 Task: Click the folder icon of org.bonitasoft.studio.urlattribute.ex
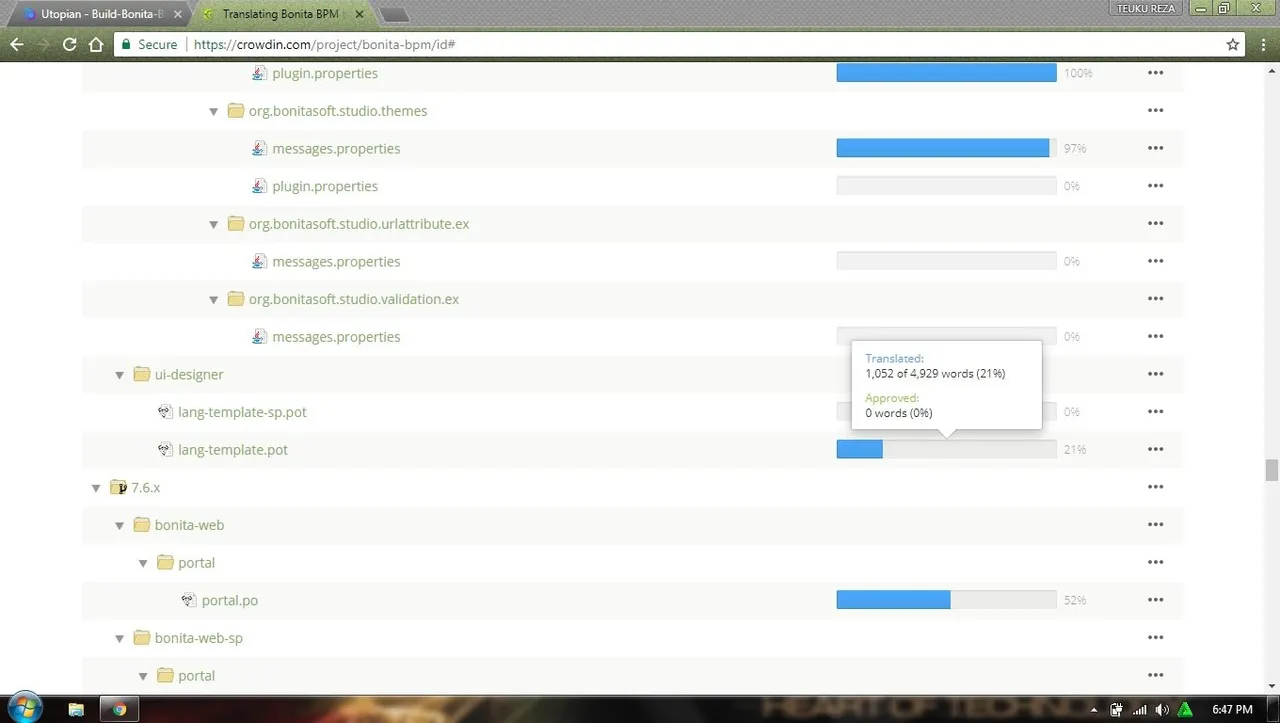(x=235, y=224)
